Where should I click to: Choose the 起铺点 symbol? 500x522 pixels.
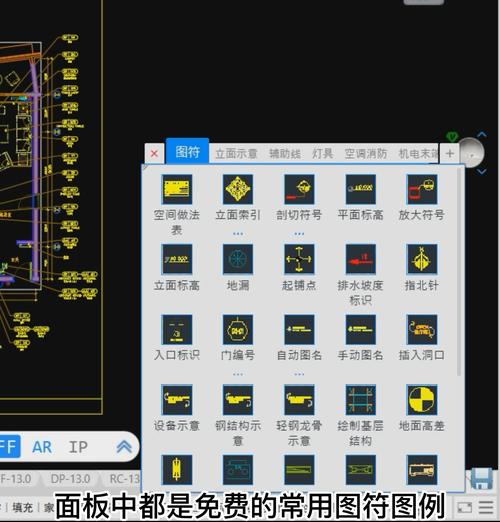tap(299, 259)
